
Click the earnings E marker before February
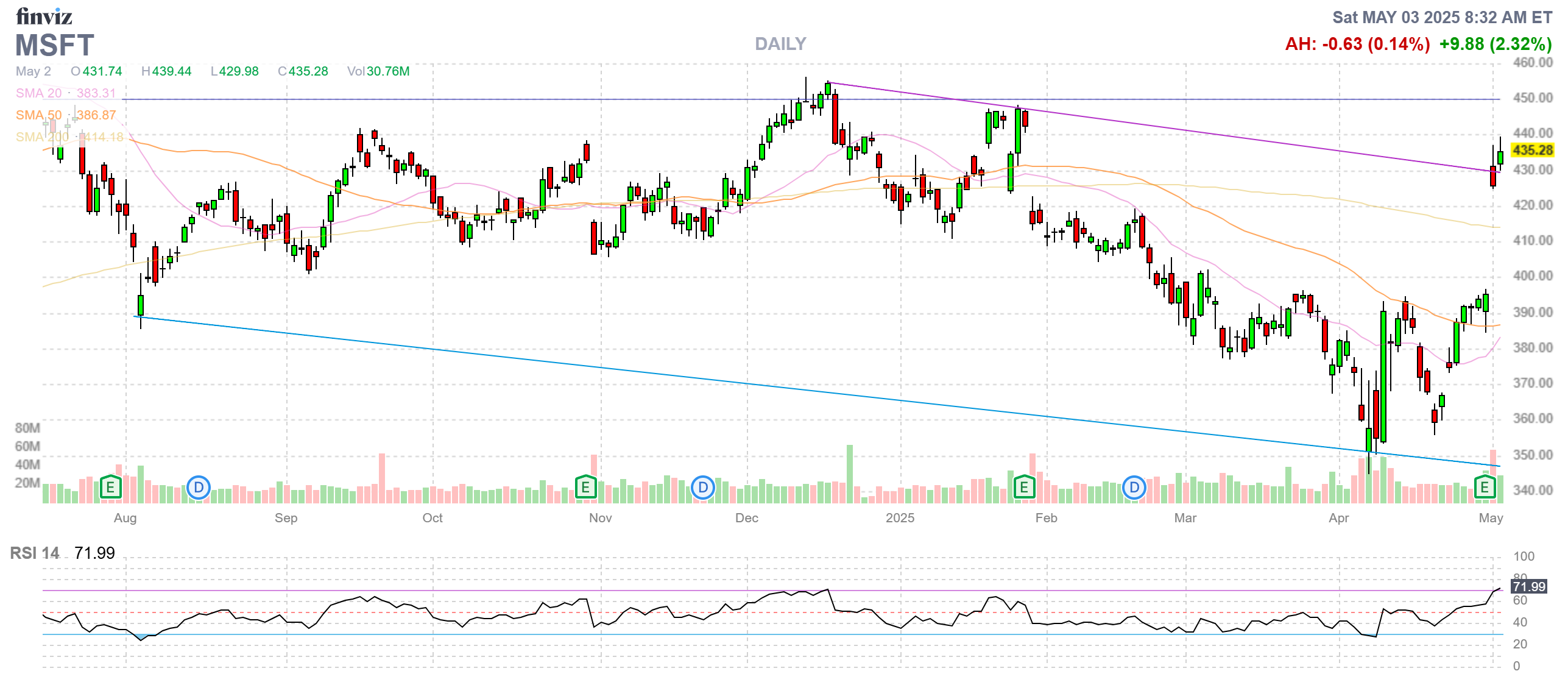(1024, 487)
